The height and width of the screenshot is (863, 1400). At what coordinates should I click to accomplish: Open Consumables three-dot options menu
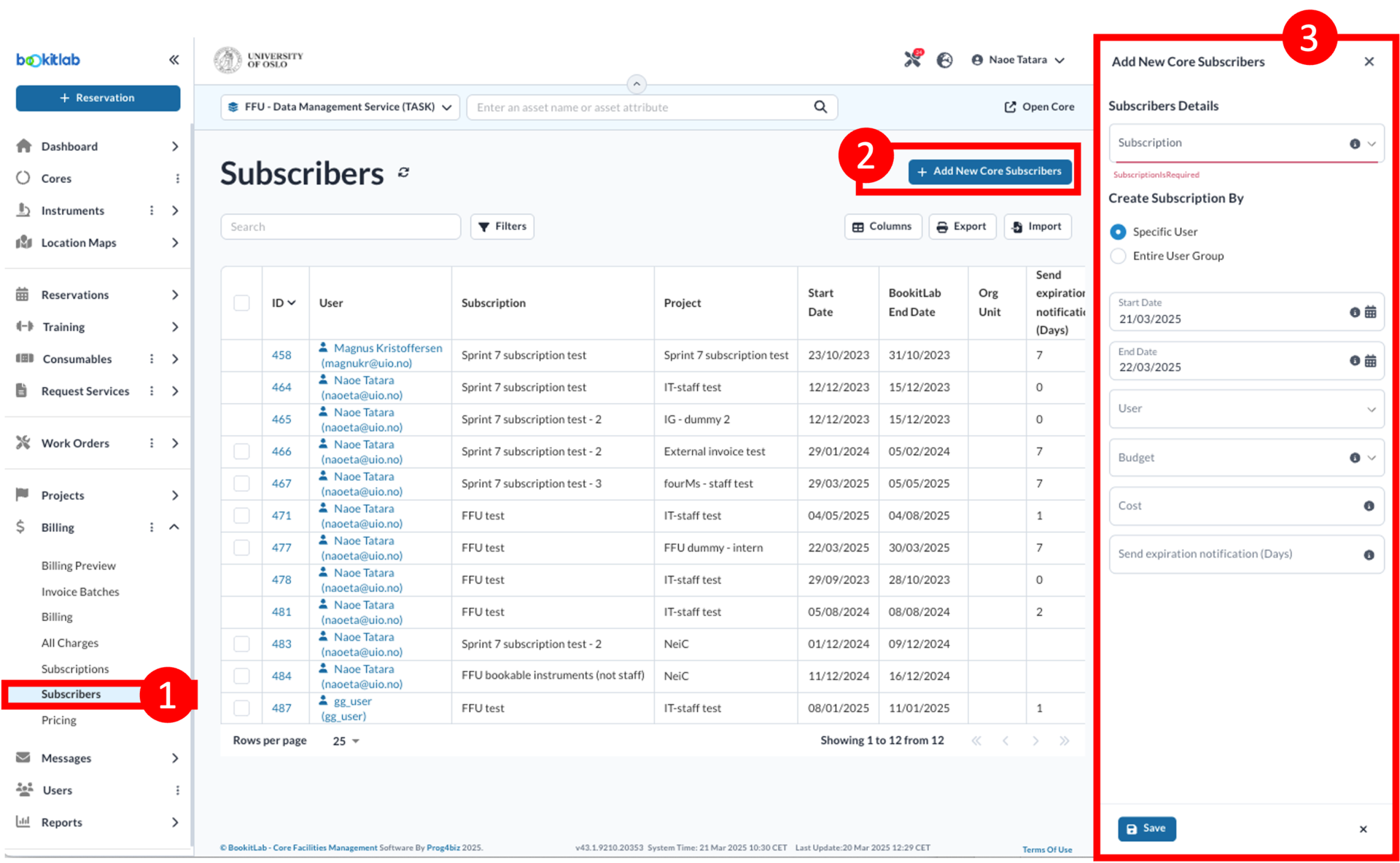tap(152, 359)
